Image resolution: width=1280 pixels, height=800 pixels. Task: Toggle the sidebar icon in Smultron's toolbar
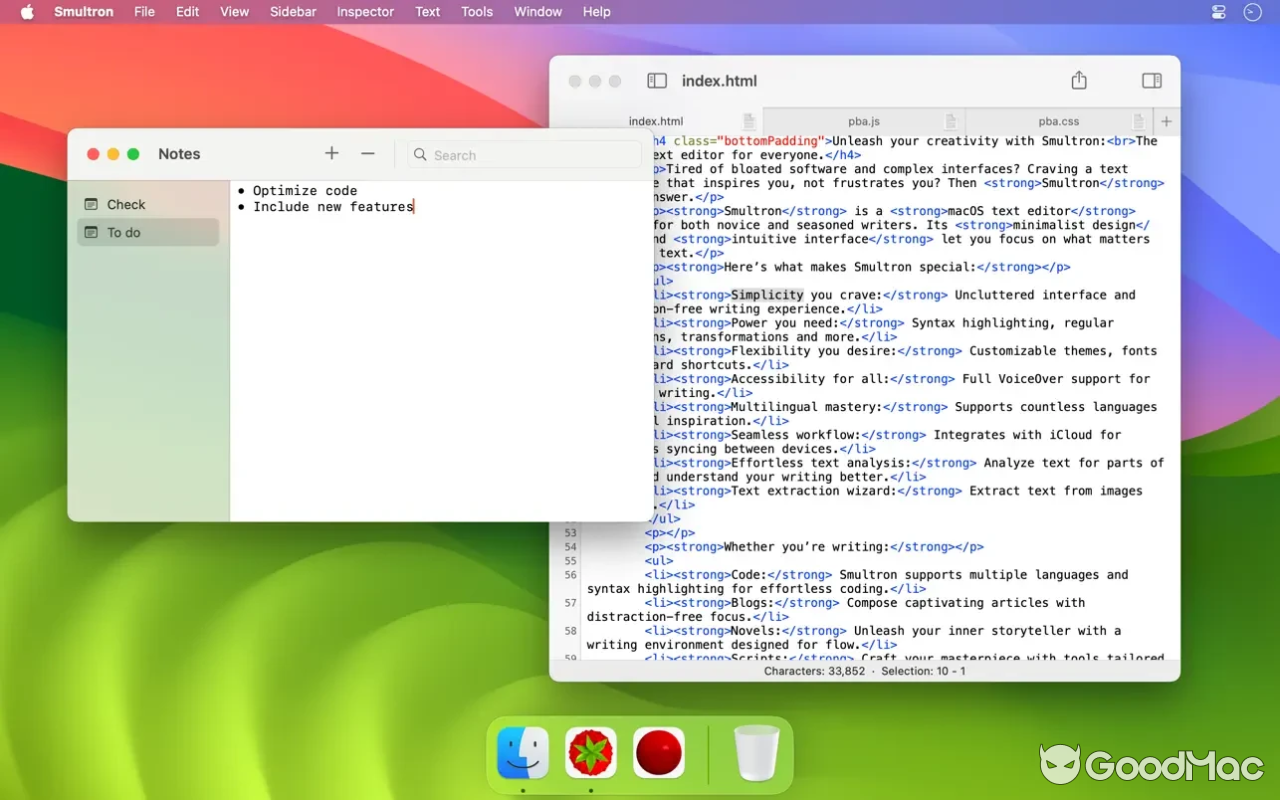point(656,80)
